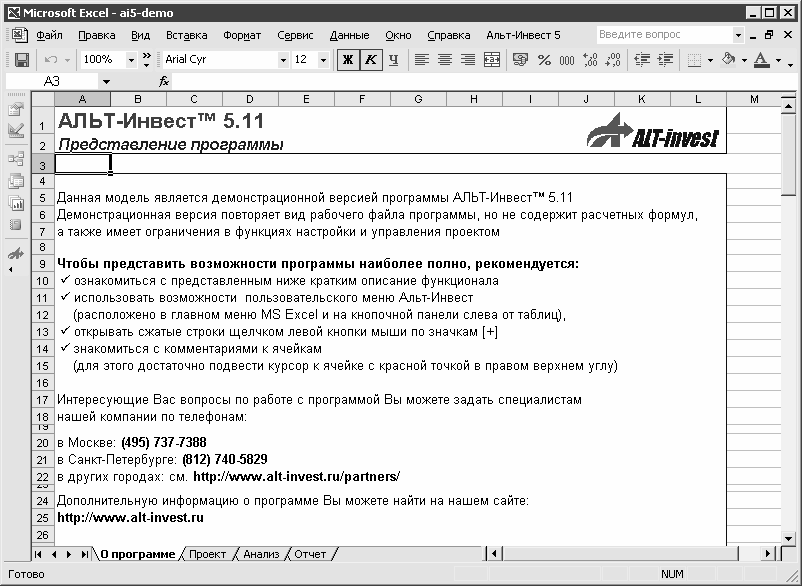802x586 pixels.
Task: Click the Font Color A icon
Action: click(x=762, y=60)
